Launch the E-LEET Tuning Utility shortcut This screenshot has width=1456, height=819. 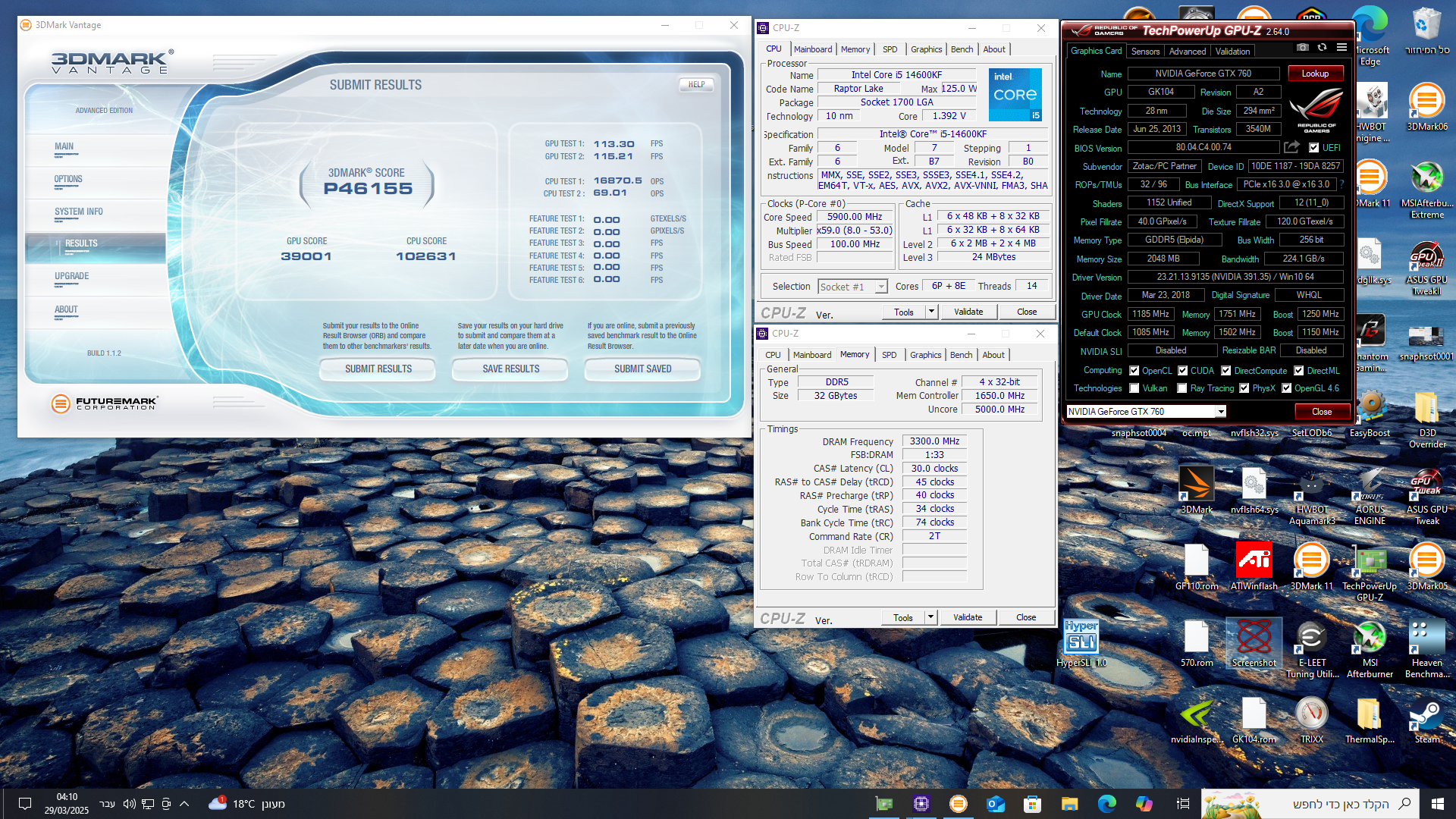coord(1312,649)
